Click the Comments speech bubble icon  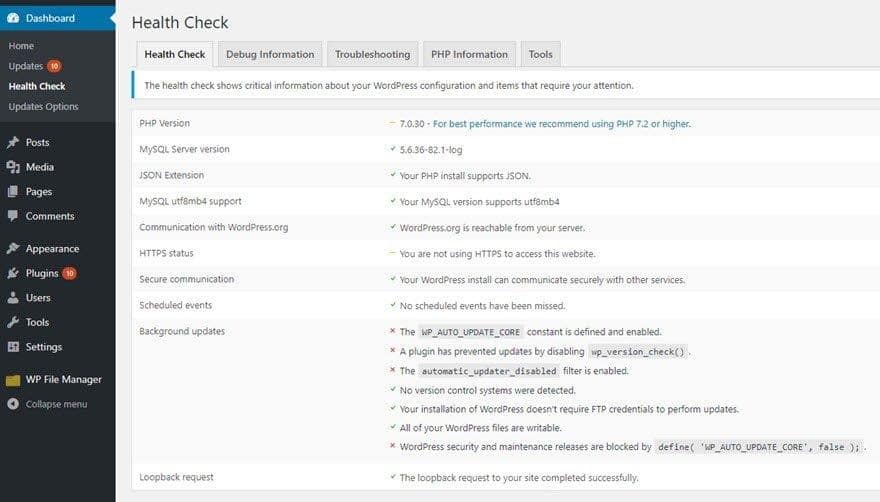click(13, 216)
